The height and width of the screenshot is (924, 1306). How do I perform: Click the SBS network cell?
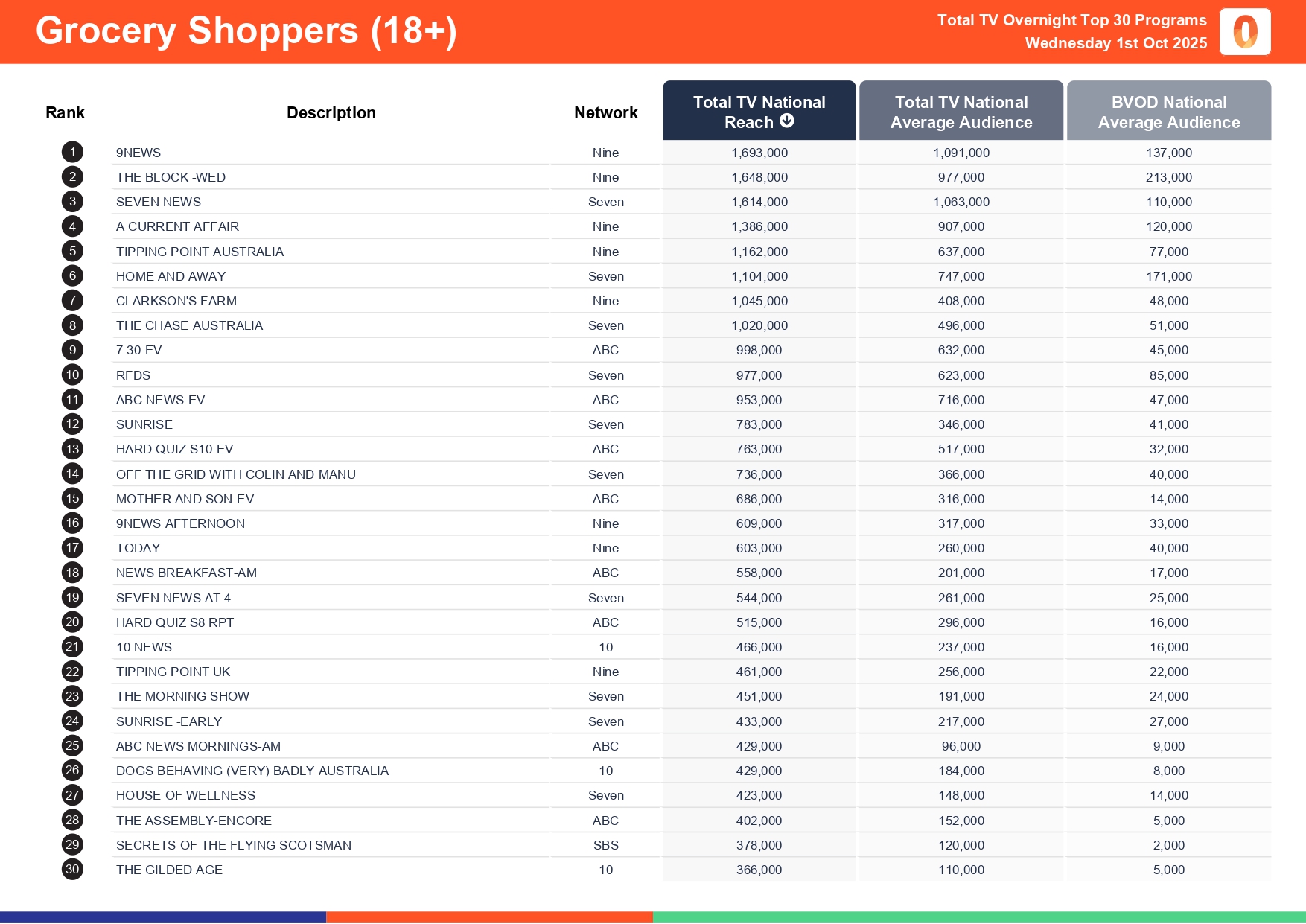(x=605, y=845)
